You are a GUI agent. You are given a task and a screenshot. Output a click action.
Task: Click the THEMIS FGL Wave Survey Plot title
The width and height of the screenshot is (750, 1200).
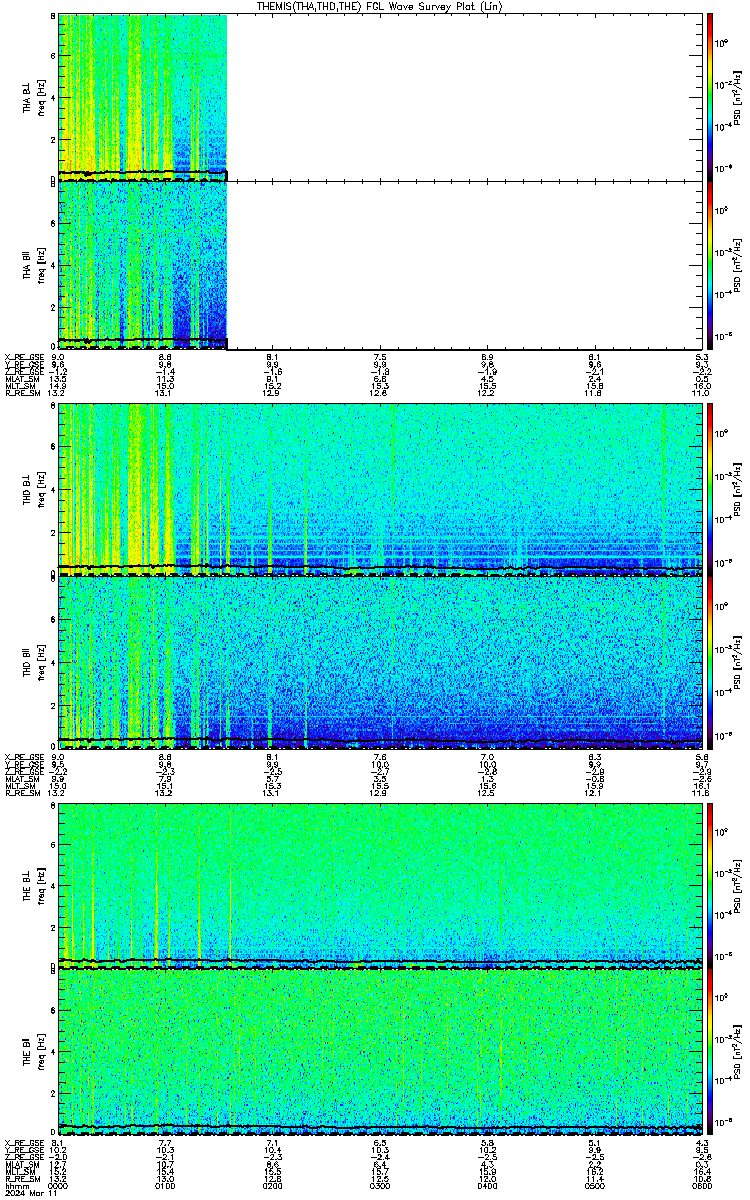(380, 6)
